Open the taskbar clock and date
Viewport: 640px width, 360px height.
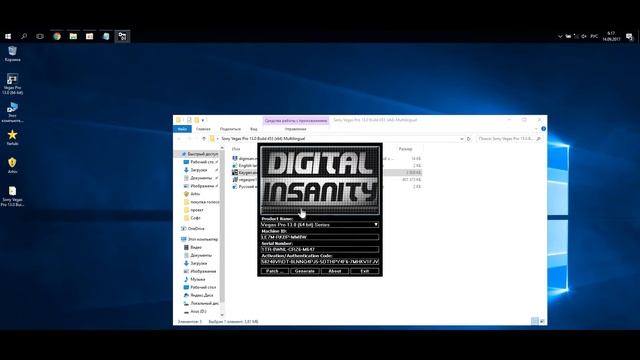tap(611, 36)
